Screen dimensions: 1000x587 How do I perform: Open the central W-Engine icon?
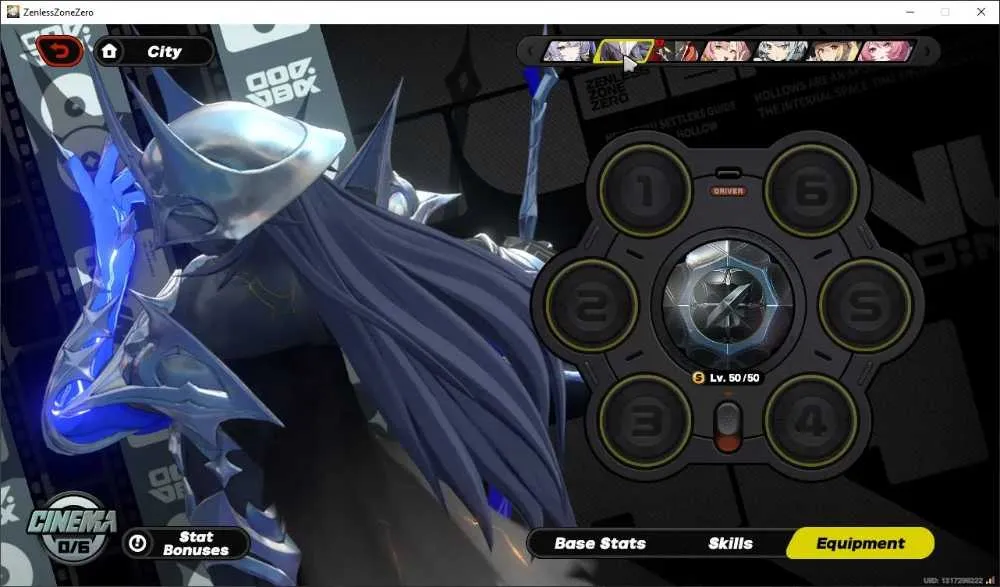728,304
